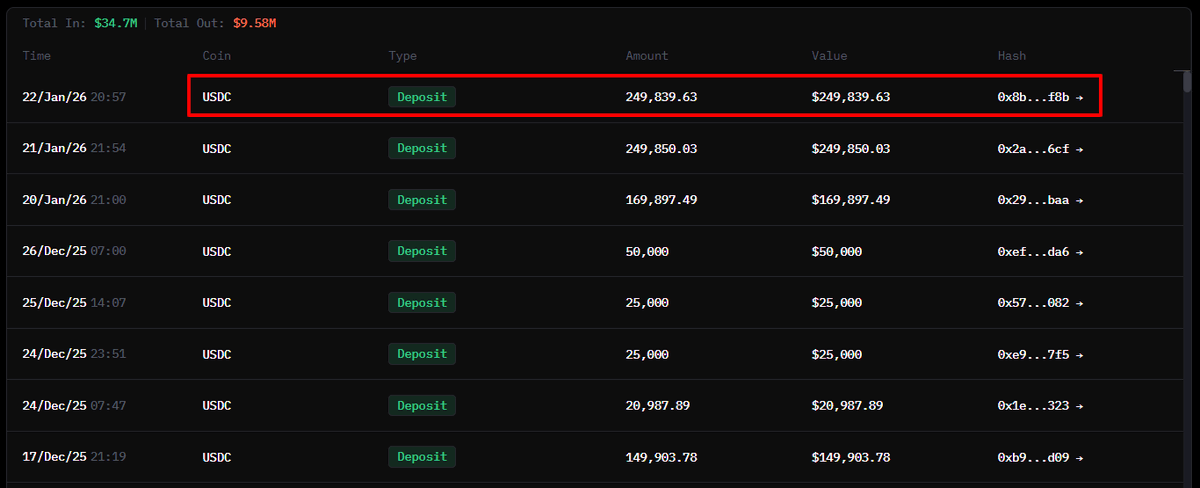Click the 149,903.78 amount cell
The width and height of the screenshot is (1200, 488).
click(x=661, y=457)
